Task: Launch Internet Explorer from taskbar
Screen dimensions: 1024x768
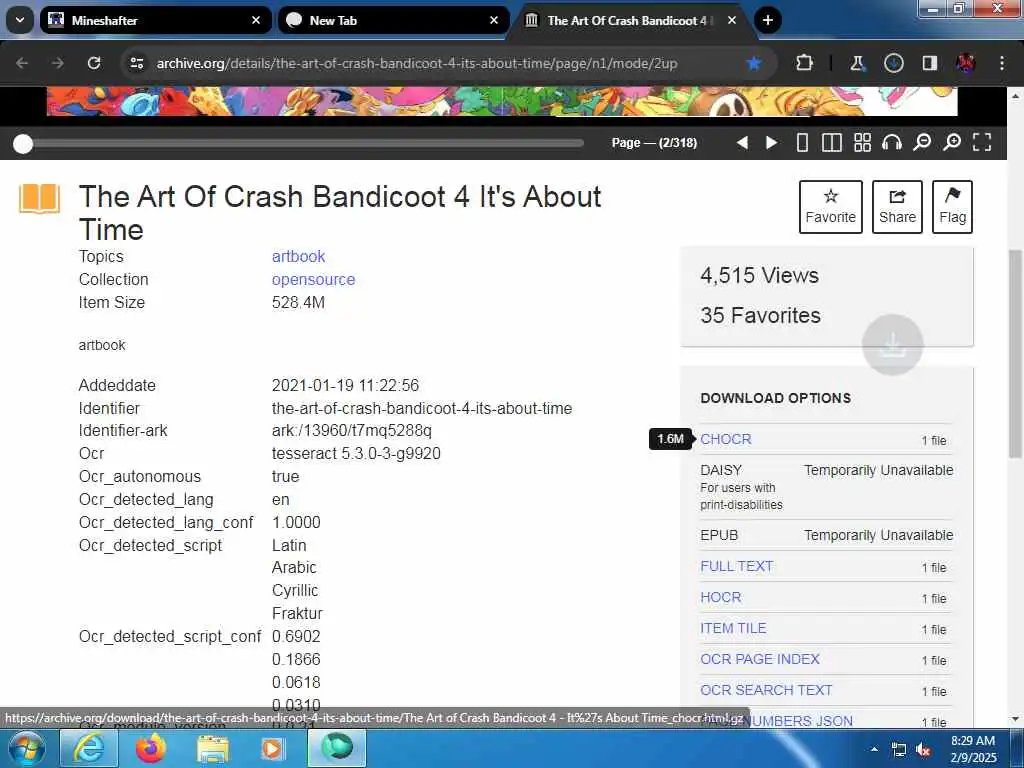Action: 88,748
